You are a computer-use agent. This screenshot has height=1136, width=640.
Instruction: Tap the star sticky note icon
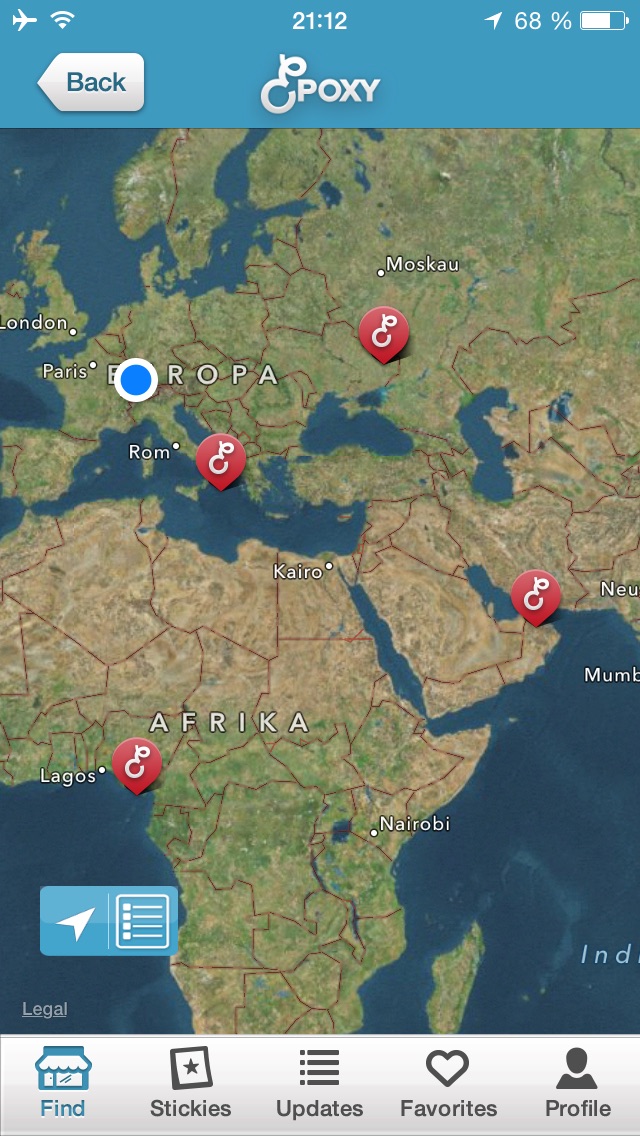click(191, 1068)
